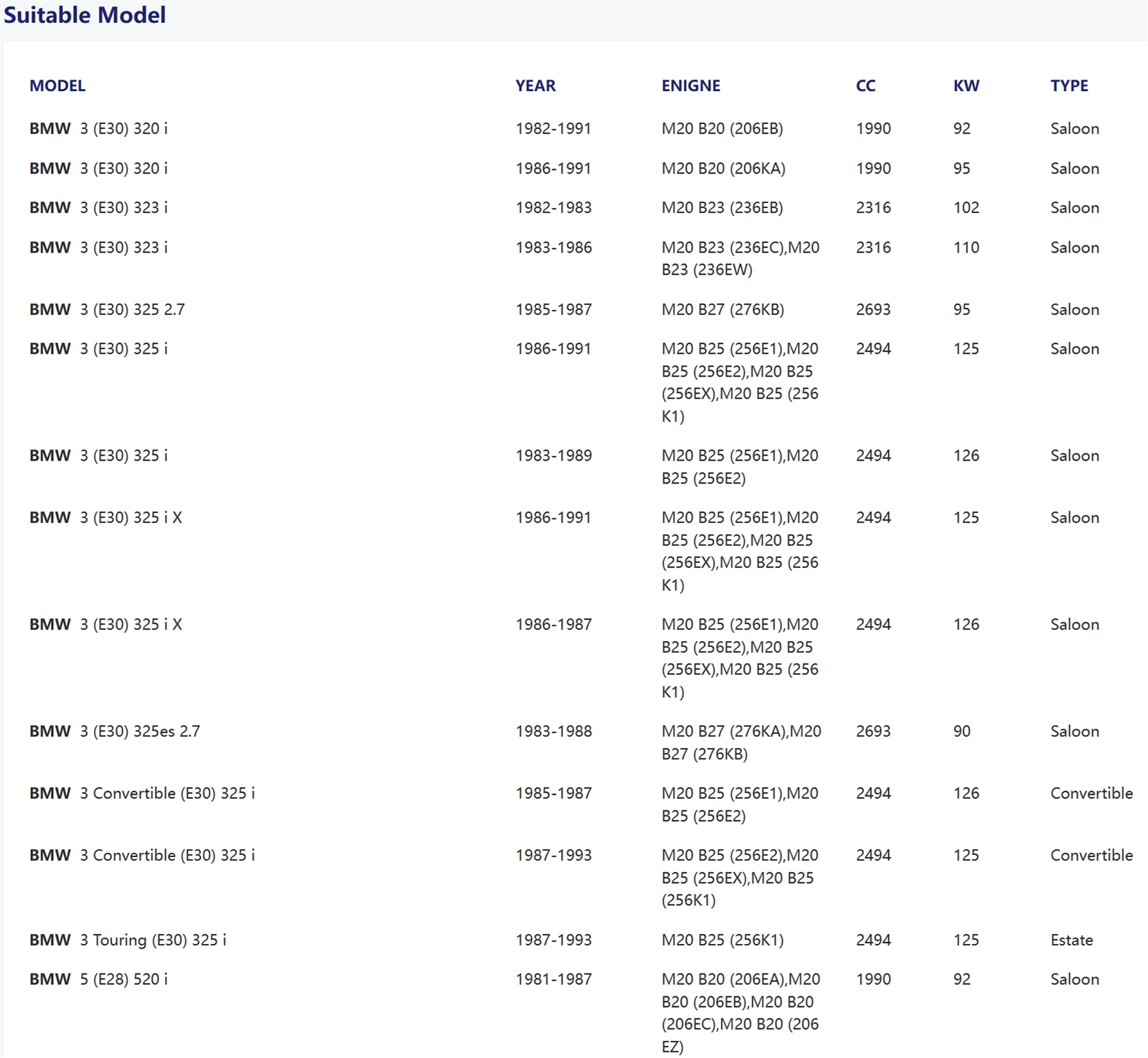Select BMW 3 Convertible (E30) 325 i 1985-1987
Viewport: 1148px width, 1058px height.
142,793
